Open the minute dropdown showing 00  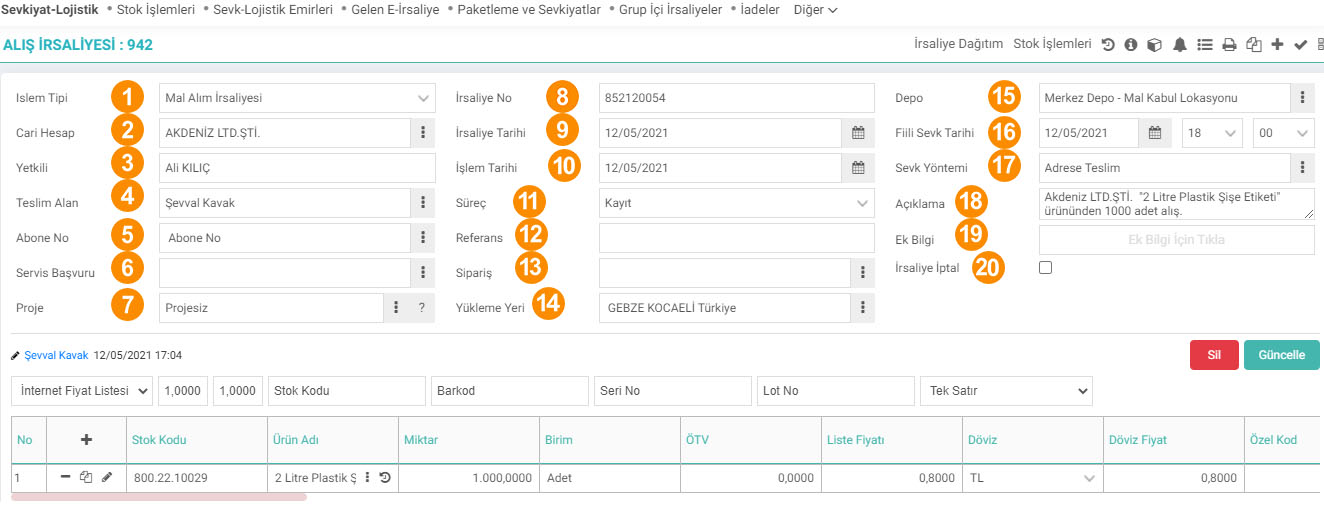(x=1286, y=132)
